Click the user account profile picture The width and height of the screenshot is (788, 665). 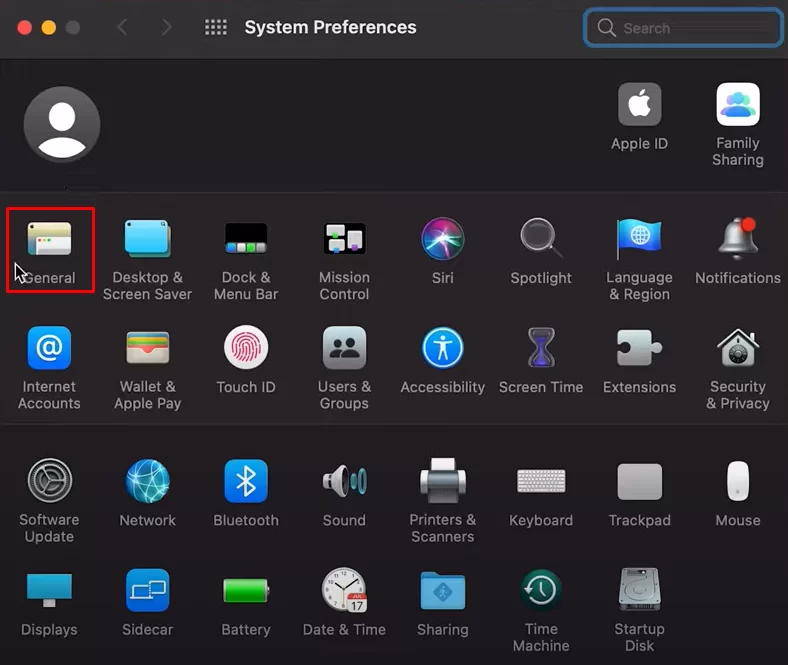pos(62,124)
